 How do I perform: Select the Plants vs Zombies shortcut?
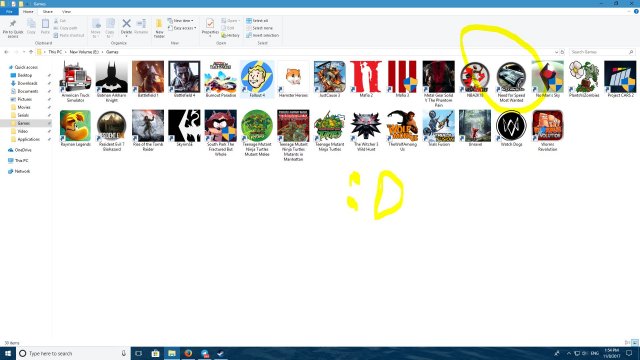[584, 79]
